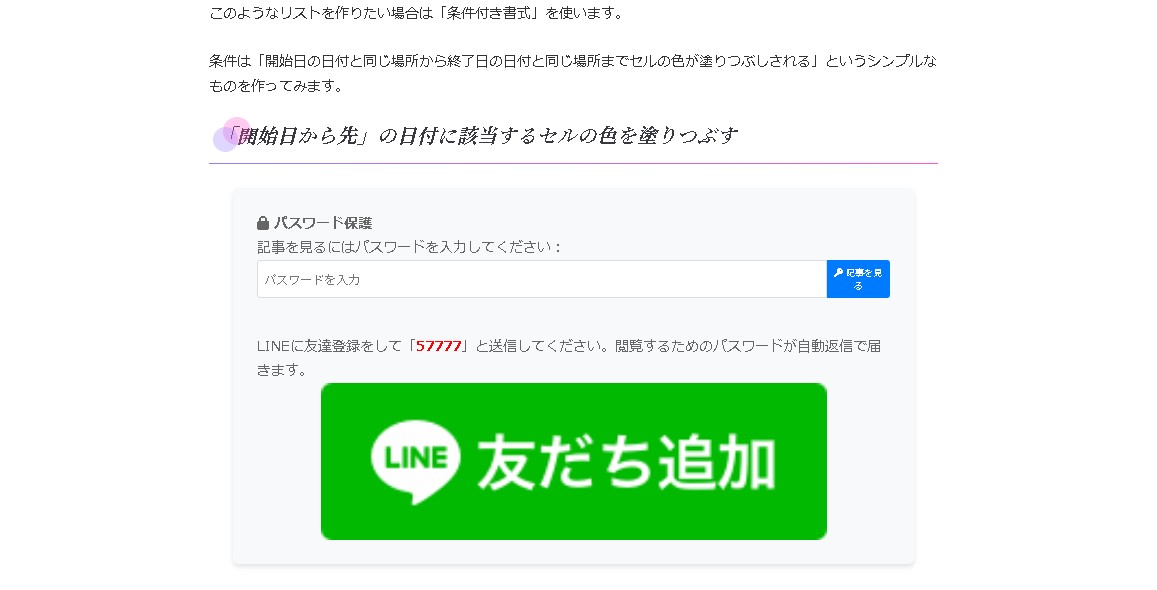This screenshot has width=1157, height=590.
Task: Click the パスワード保護 title text
Action: pos(323,223)
